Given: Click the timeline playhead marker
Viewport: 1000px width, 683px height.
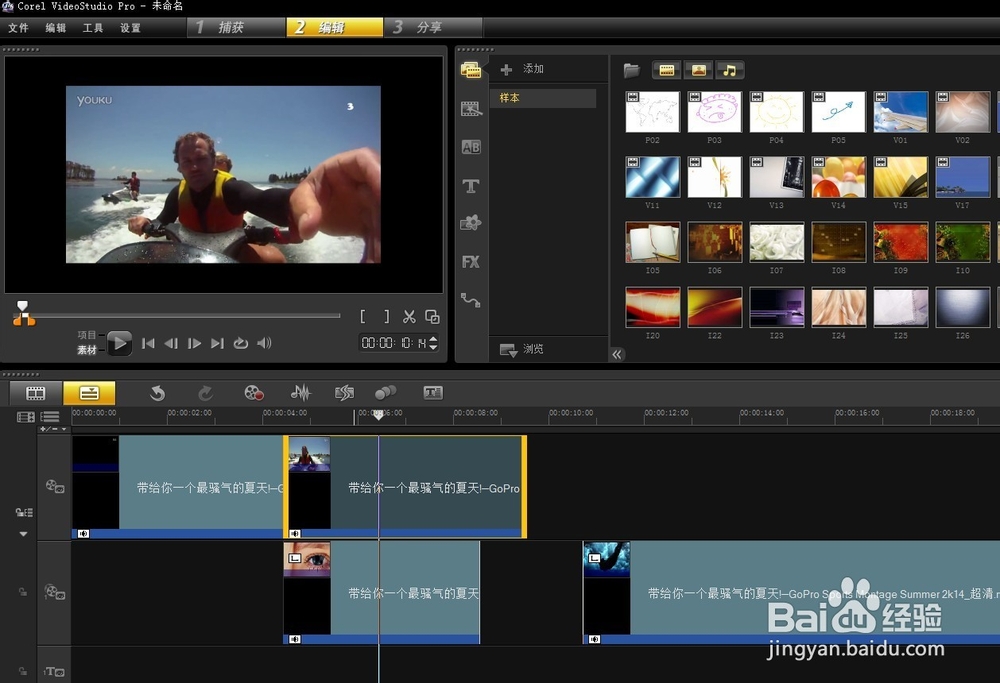Looking at the screenshot, I should [378, 415].
